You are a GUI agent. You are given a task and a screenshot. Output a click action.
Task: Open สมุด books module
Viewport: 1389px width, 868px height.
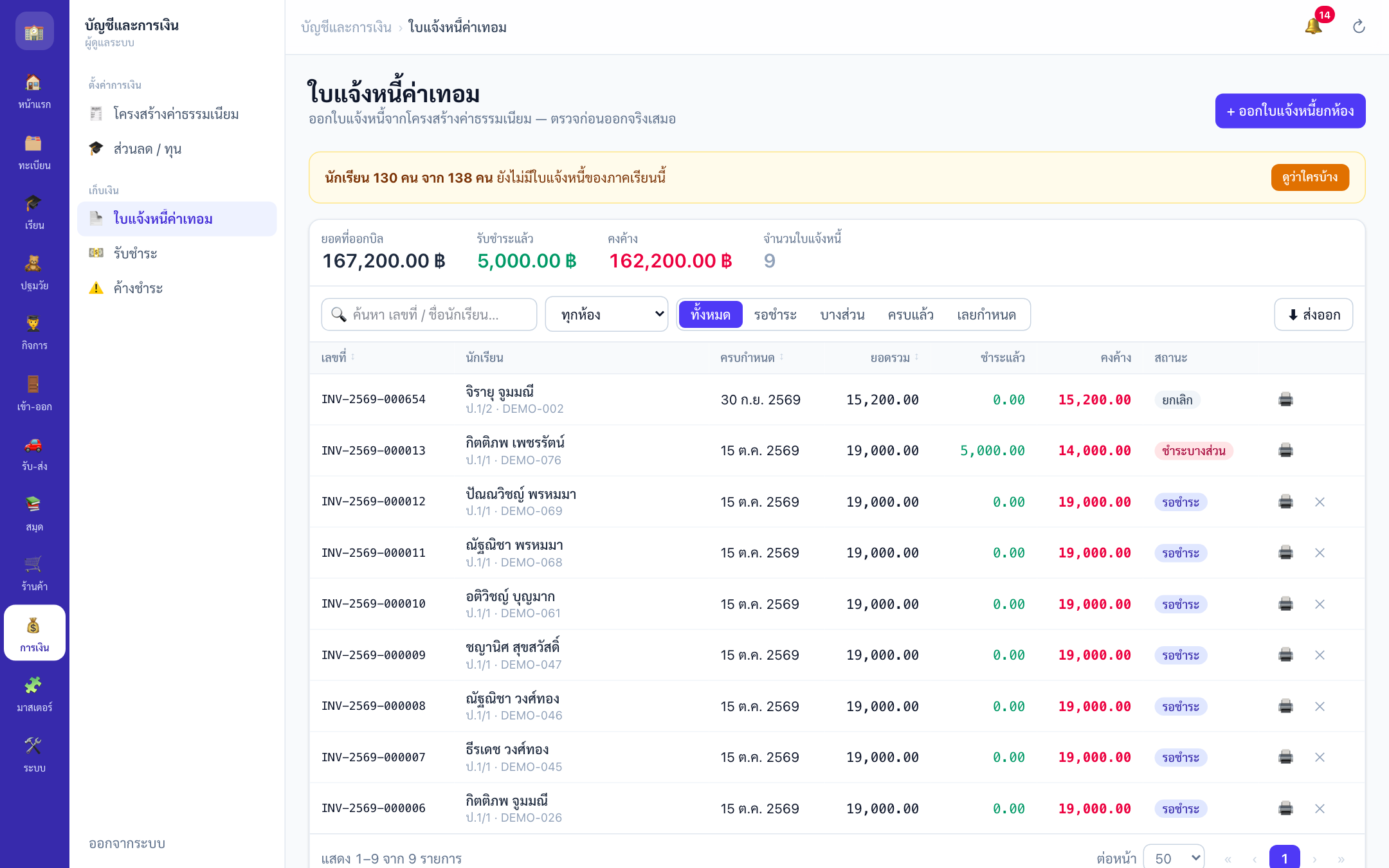(35, 514)
